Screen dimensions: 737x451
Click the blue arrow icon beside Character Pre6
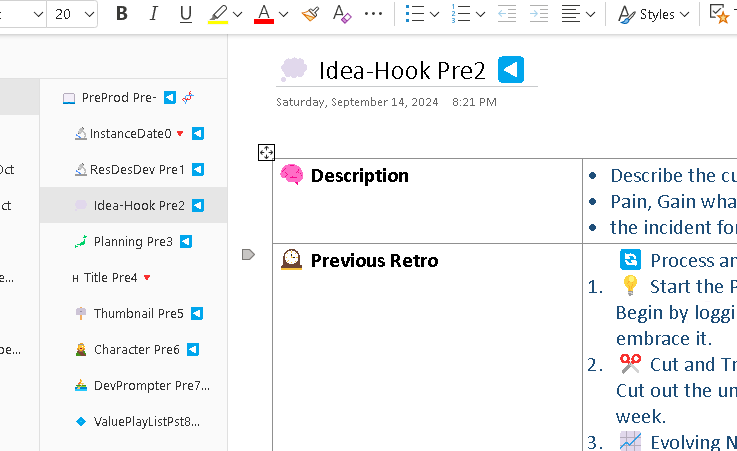193,350
